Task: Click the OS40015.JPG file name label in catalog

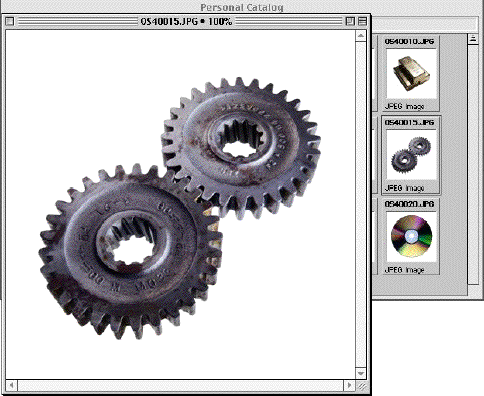Action: click(x=409, y=123)
